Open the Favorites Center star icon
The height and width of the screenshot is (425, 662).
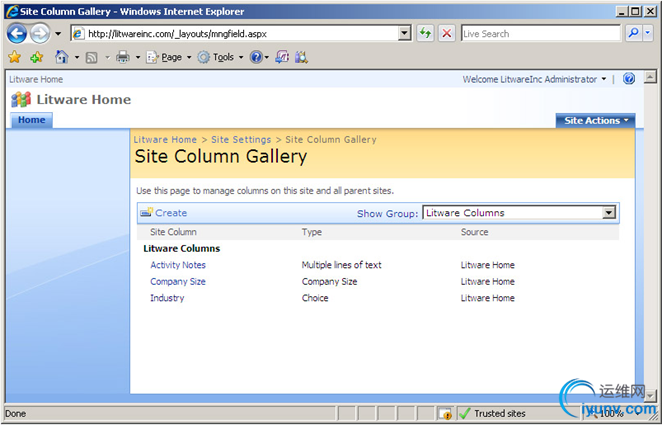[x=15, y=57]
